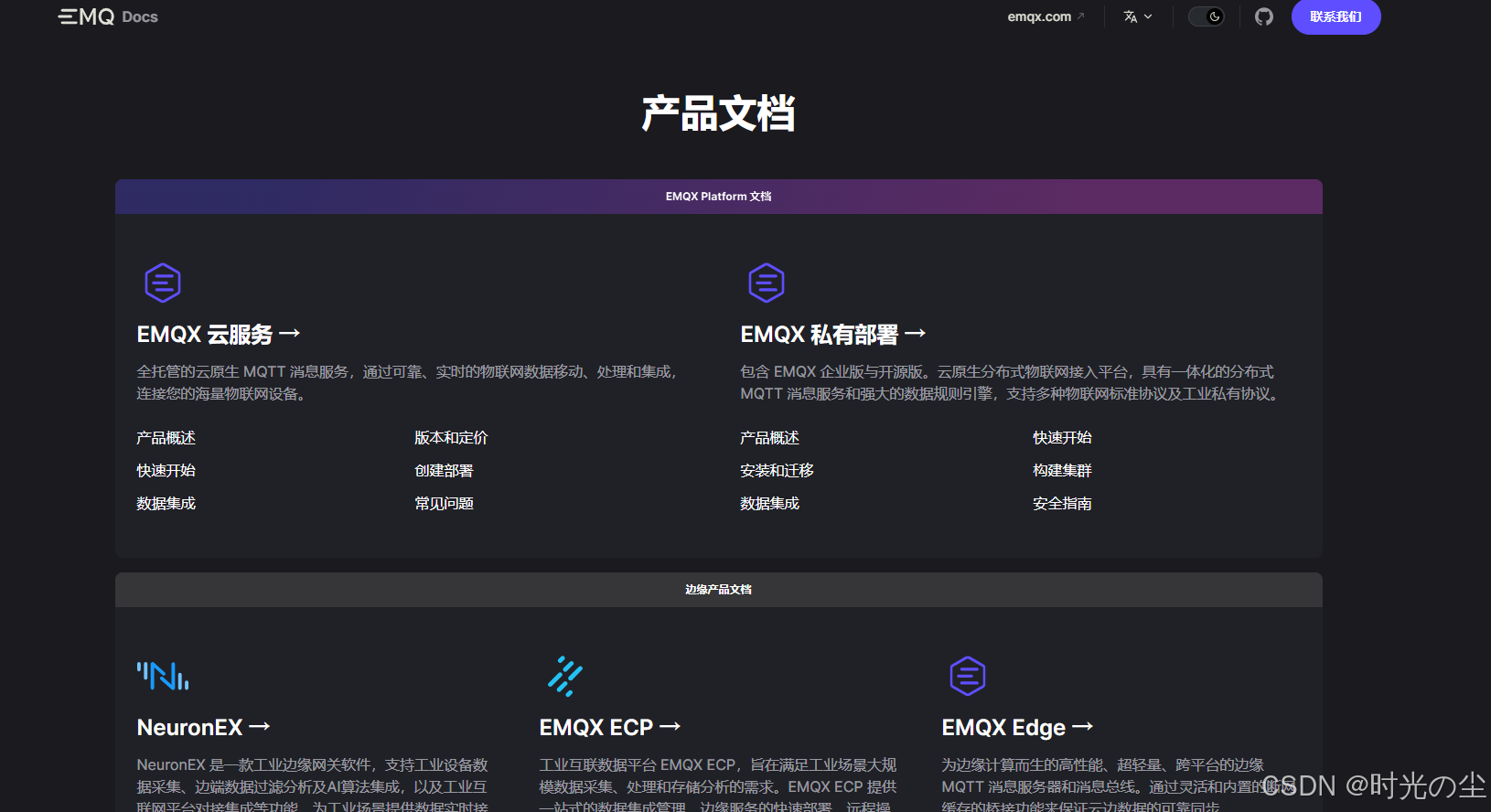Click the 产品文档 page title
1491x812 pixels.
719,114
